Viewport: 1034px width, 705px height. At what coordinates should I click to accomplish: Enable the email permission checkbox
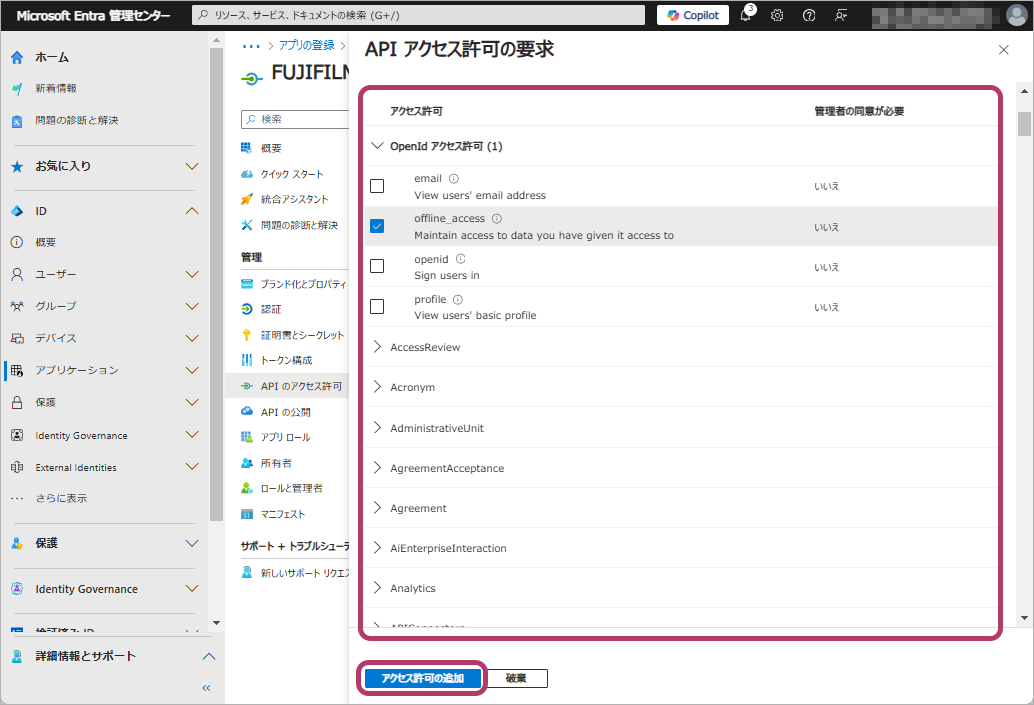pos(377,186)
